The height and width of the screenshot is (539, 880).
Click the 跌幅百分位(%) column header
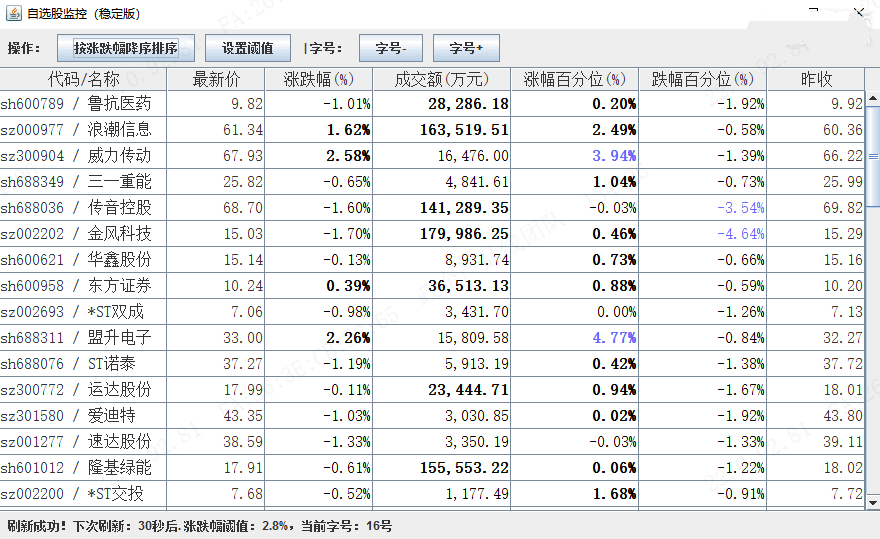[x=704, y=79]
